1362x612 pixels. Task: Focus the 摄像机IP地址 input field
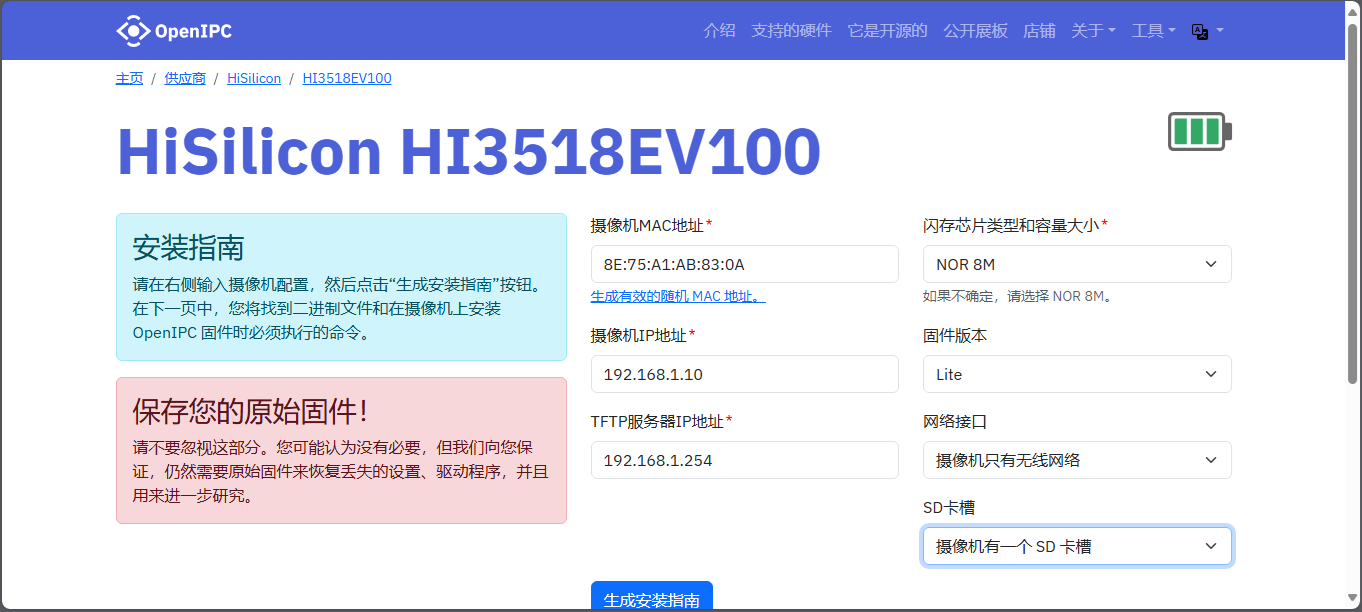[x=745, y=374]
